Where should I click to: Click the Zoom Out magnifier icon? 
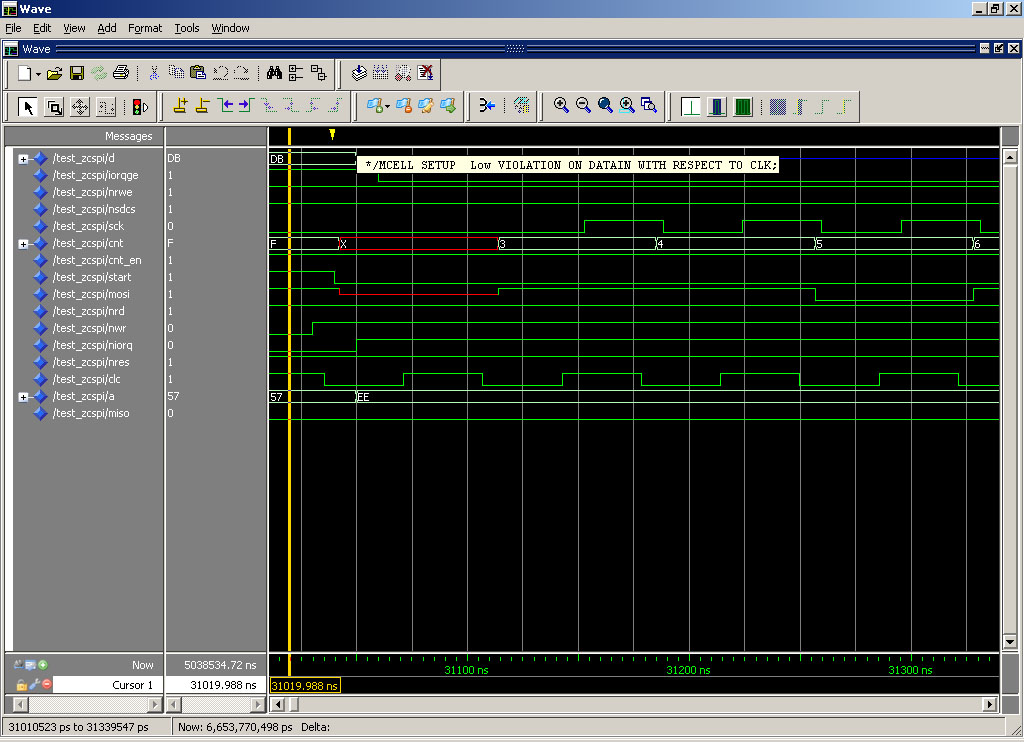click(583, 105)
